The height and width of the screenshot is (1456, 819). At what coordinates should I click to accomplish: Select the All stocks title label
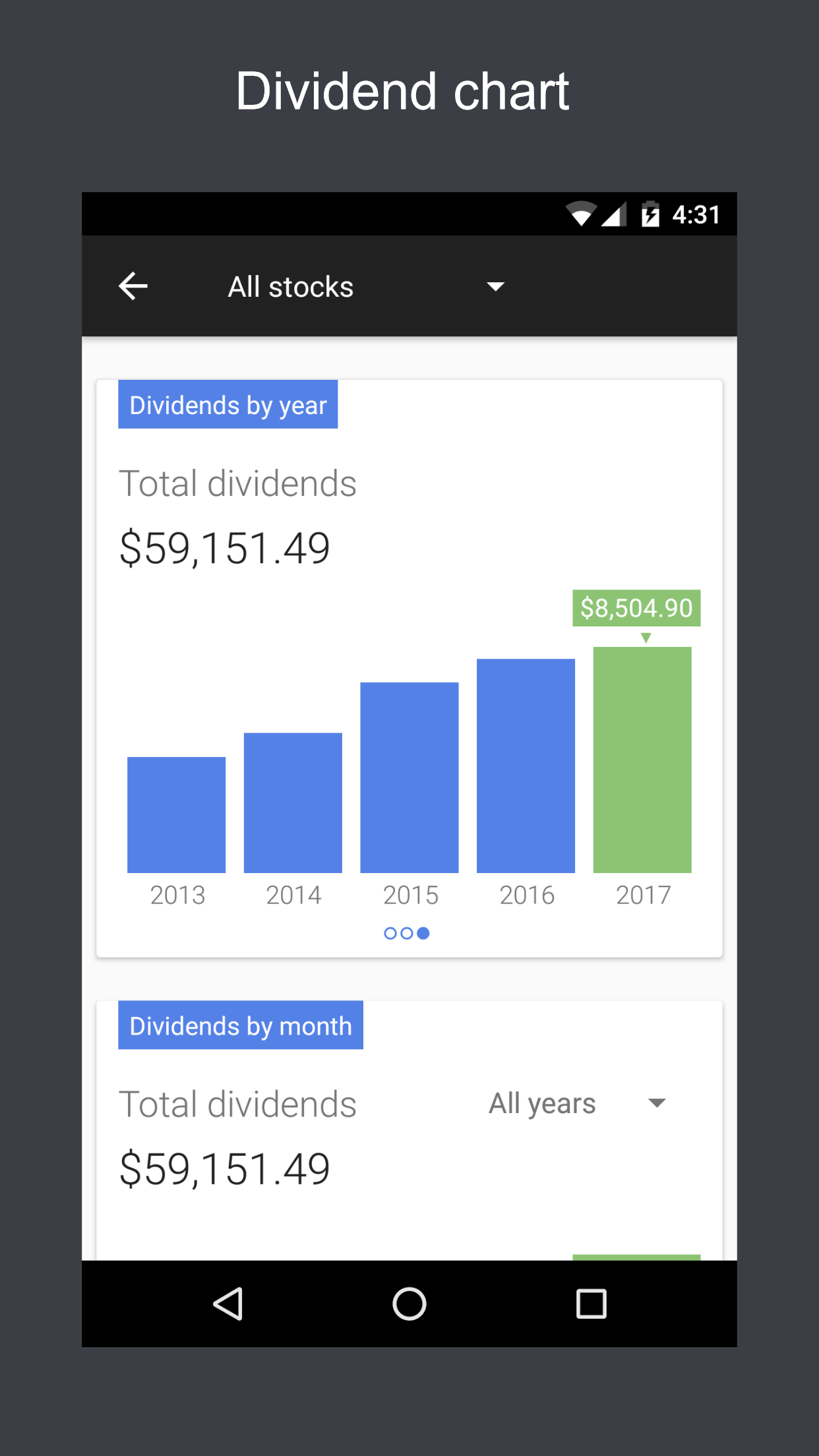[291, 287]
